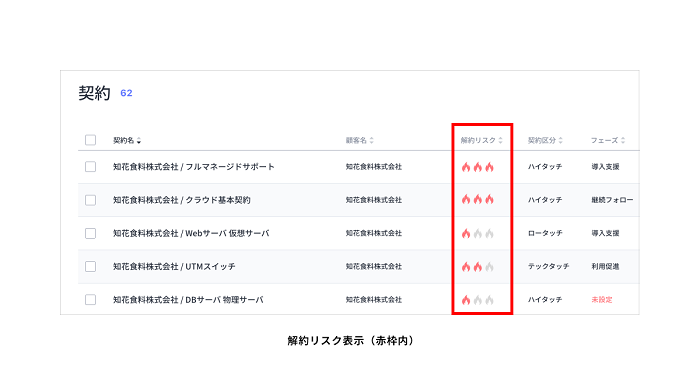Open contract 知花食料株式会社 / クラウド基本契約

(x=182, y=200)
